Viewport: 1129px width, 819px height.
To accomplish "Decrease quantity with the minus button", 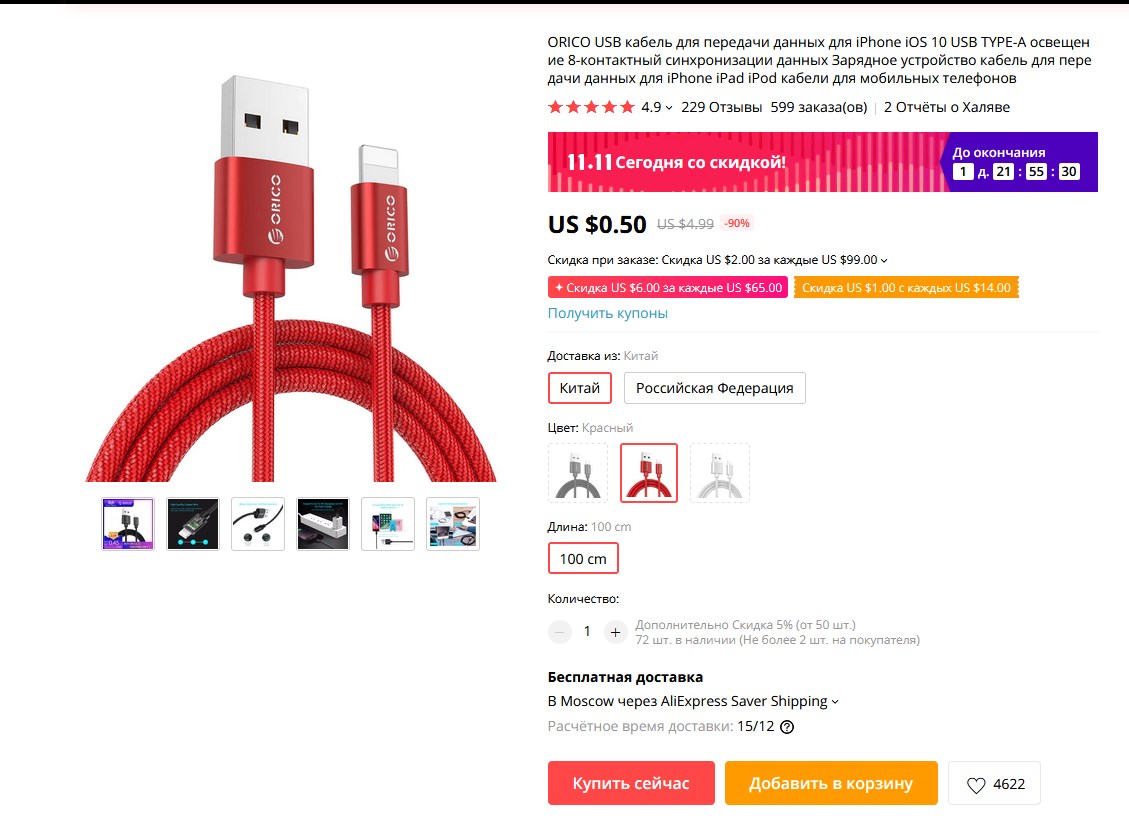I will point(559,632).
